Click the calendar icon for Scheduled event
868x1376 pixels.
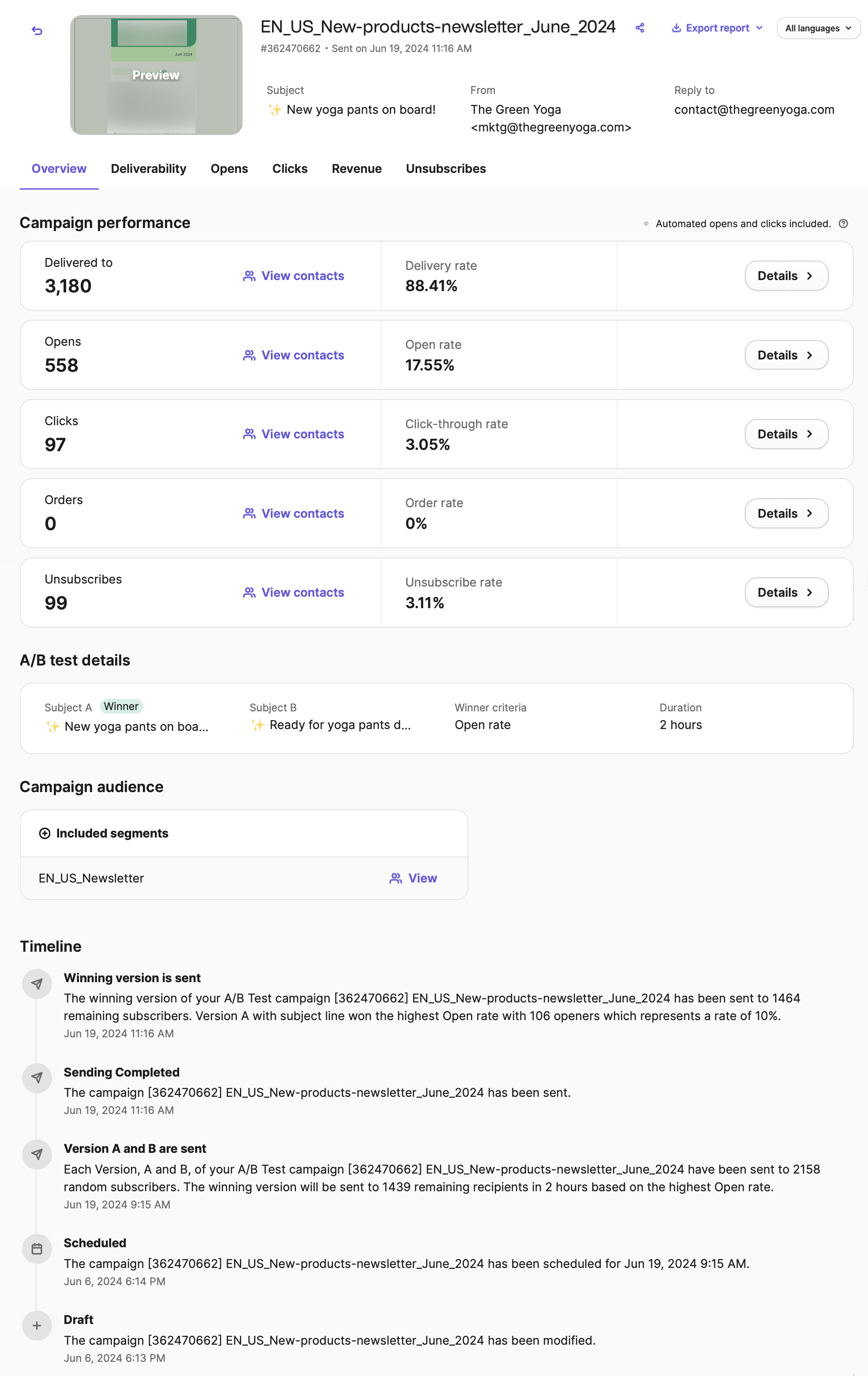click(37, 1249)
